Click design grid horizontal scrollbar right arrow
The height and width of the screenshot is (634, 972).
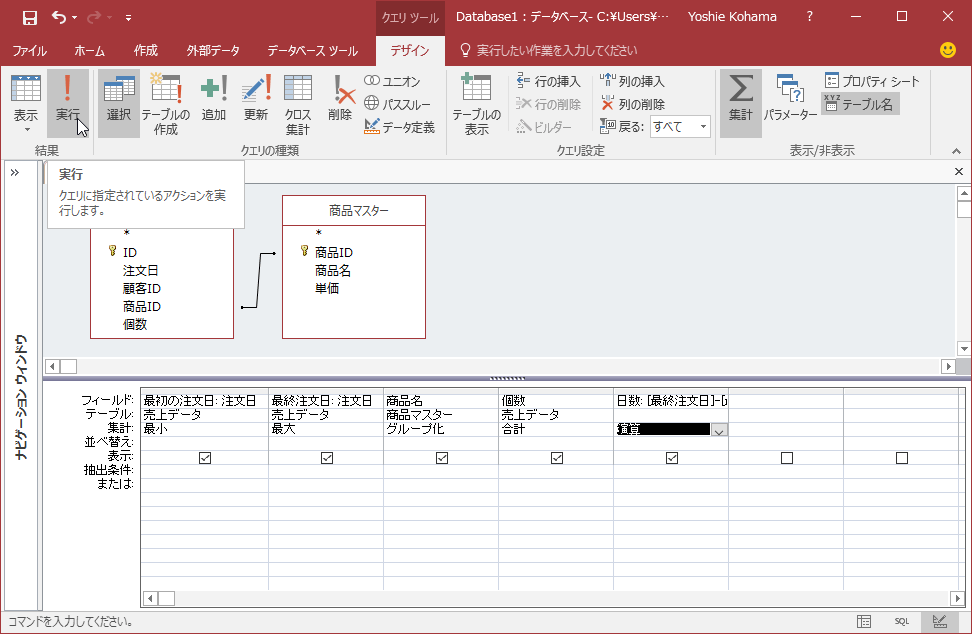[957, 599]
